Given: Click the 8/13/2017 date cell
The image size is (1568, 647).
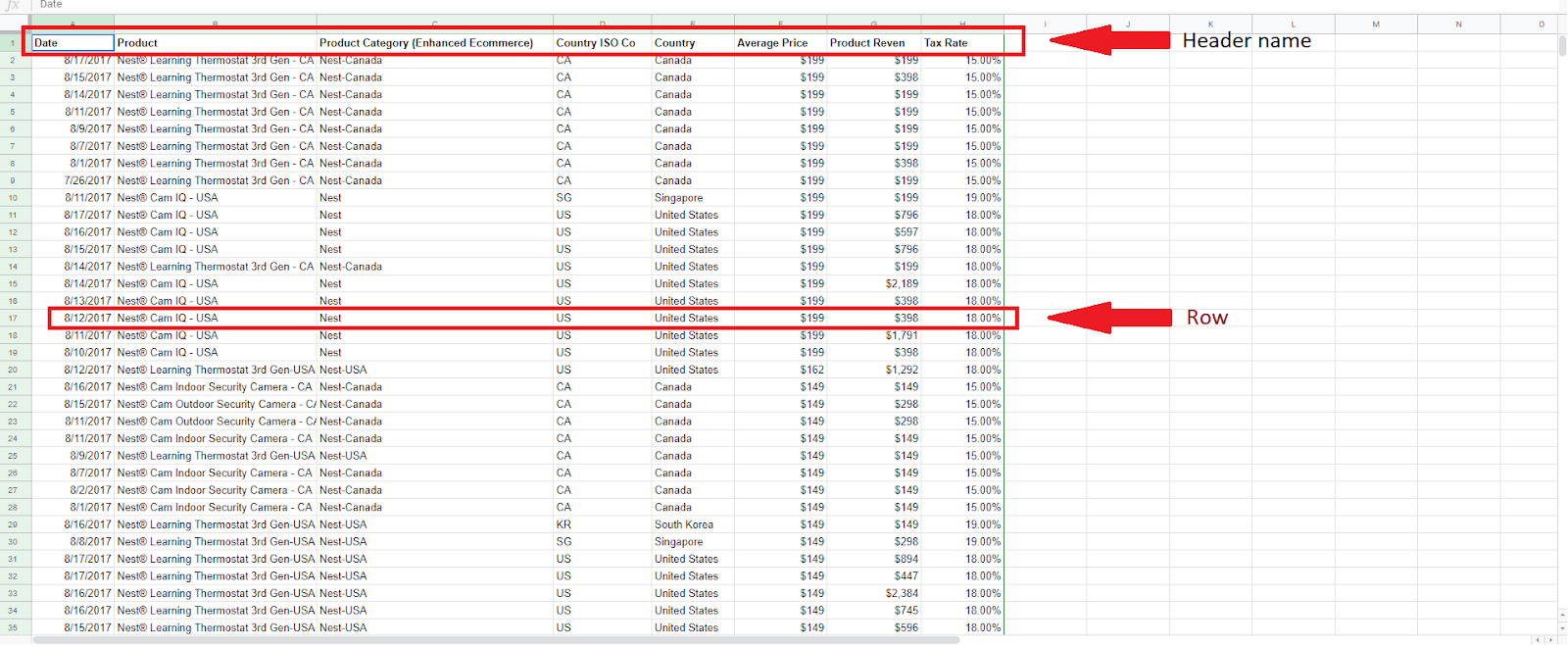Looking at the screenshot, I should point(73,301).
